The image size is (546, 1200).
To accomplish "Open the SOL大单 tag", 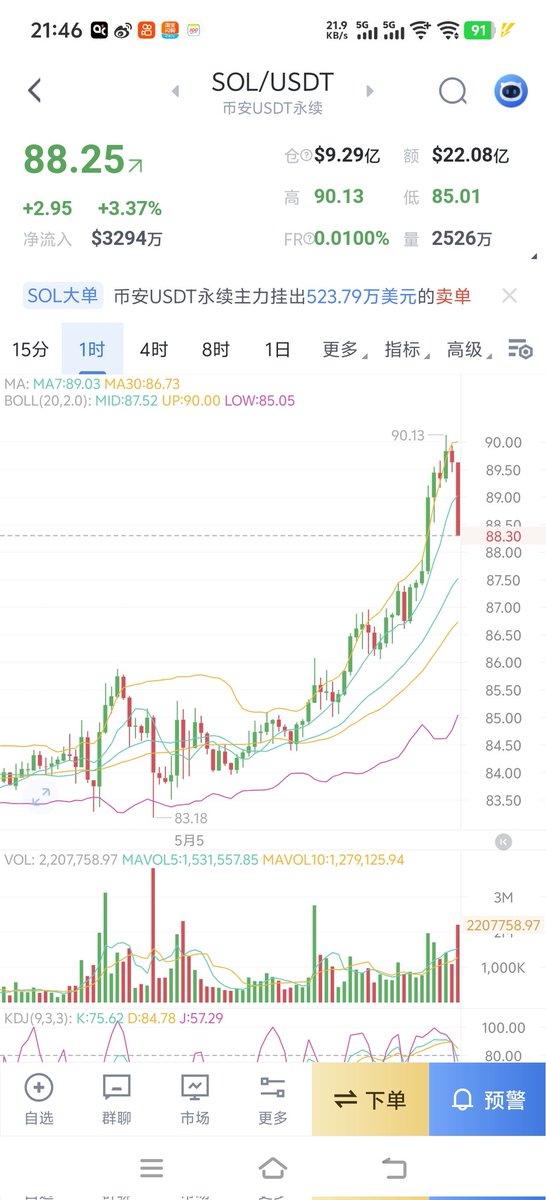I will point(62,296).
